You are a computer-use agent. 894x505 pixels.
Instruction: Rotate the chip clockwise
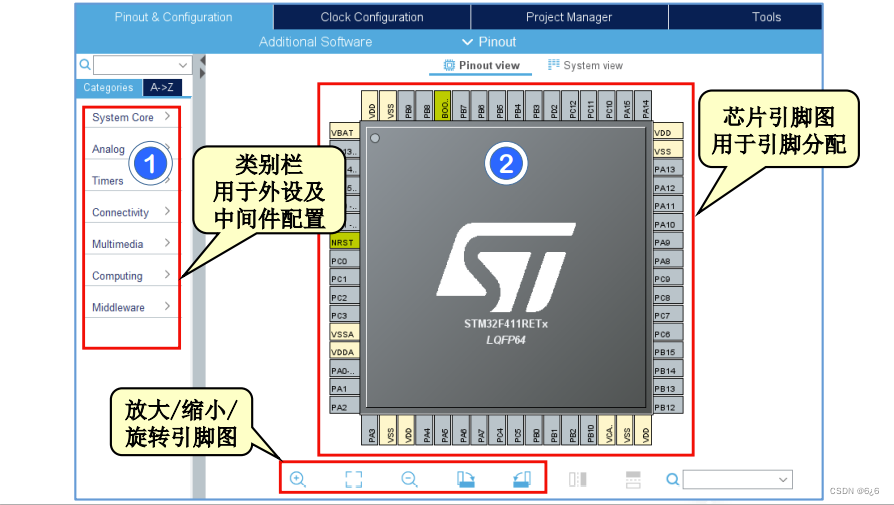[x=465, y=479]
